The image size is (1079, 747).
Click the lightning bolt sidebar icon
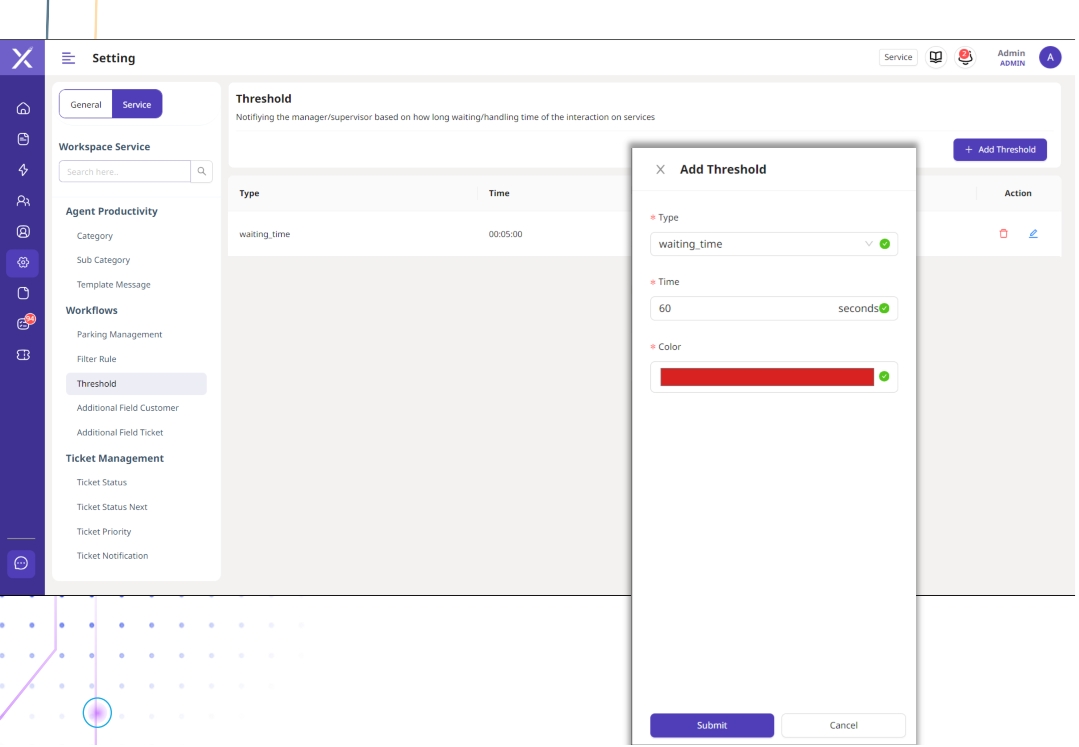click(x=23, y=170)
